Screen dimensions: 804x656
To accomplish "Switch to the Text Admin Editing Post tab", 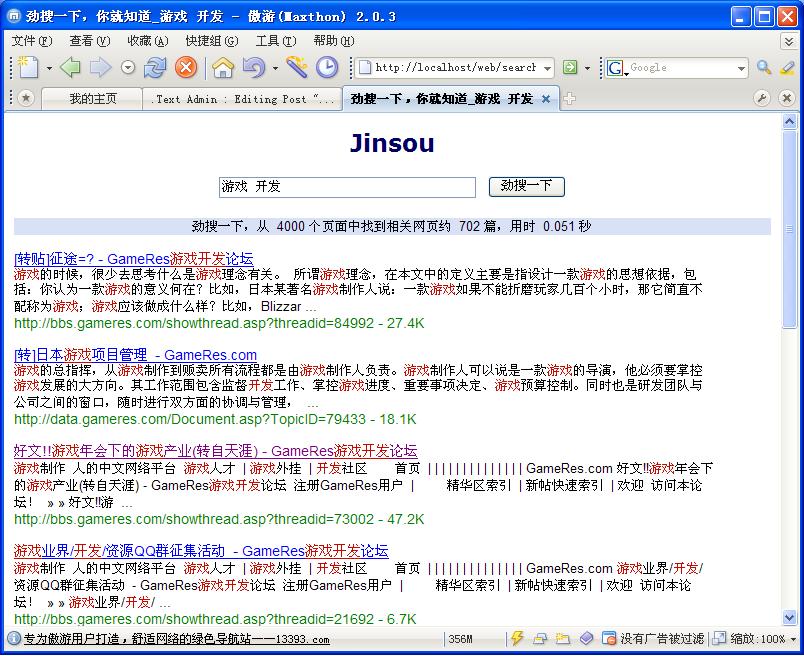I will [x=243, y=99].
